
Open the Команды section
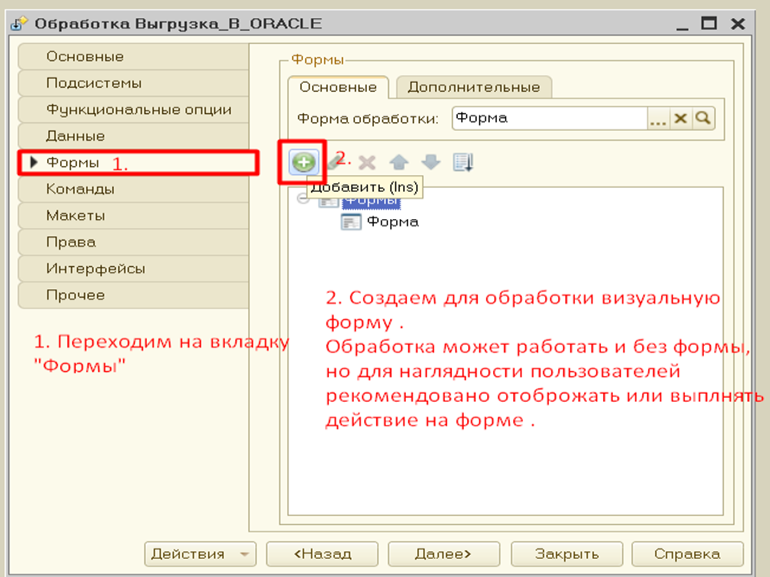coord(133,189)
